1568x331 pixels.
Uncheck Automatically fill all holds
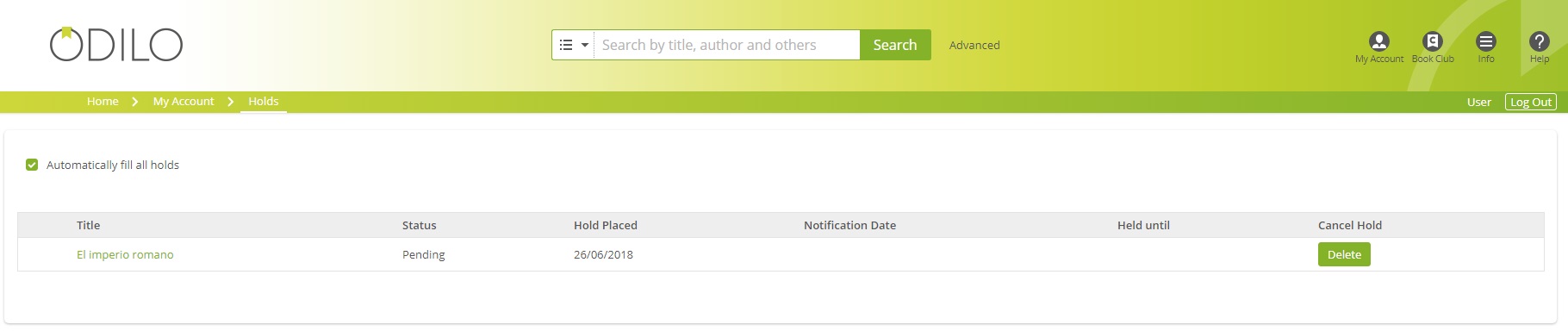coord(32,165)
